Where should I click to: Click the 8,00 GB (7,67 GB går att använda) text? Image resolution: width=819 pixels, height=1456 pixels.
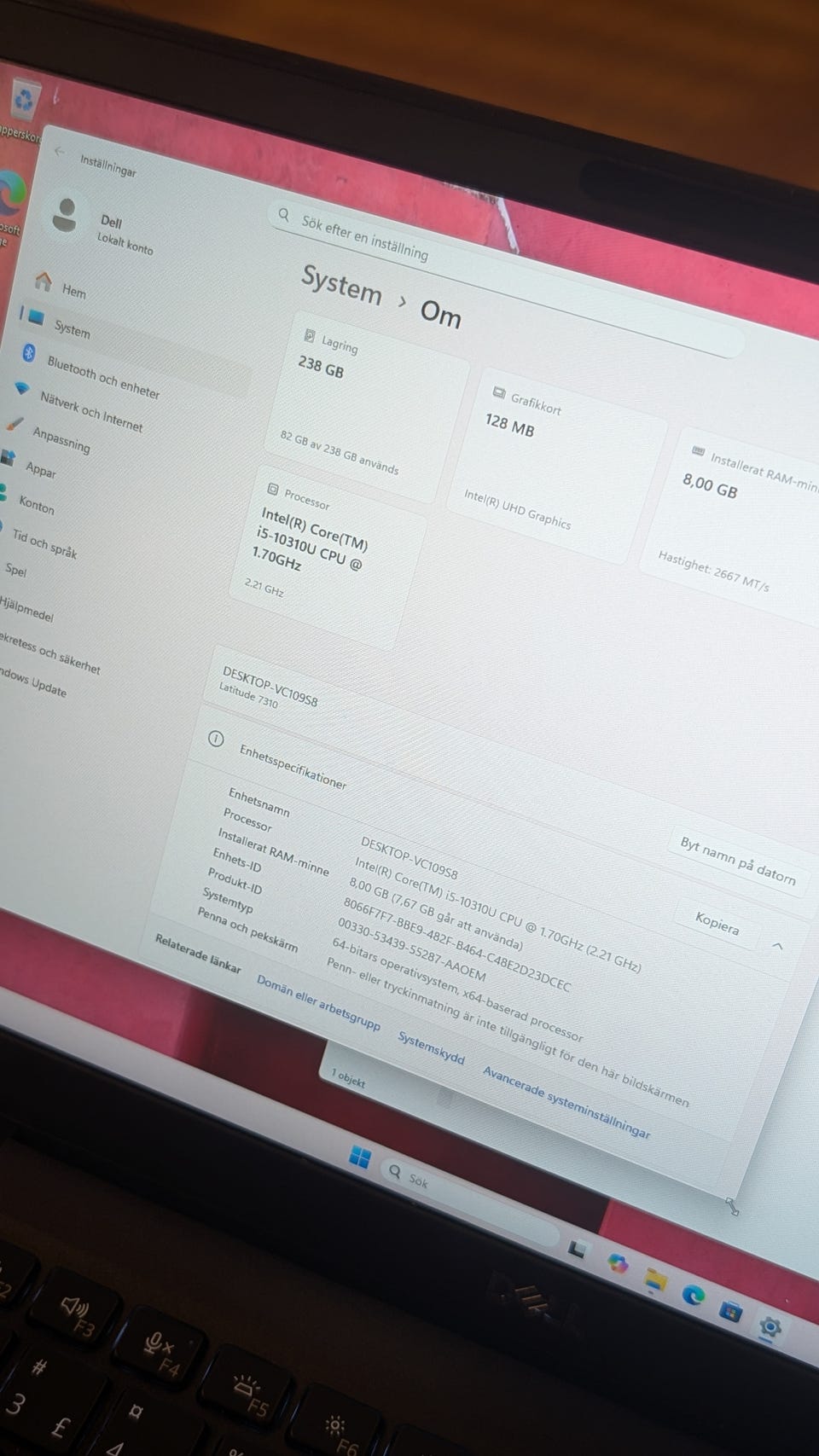pyautogui.click(x=436, y=914)
